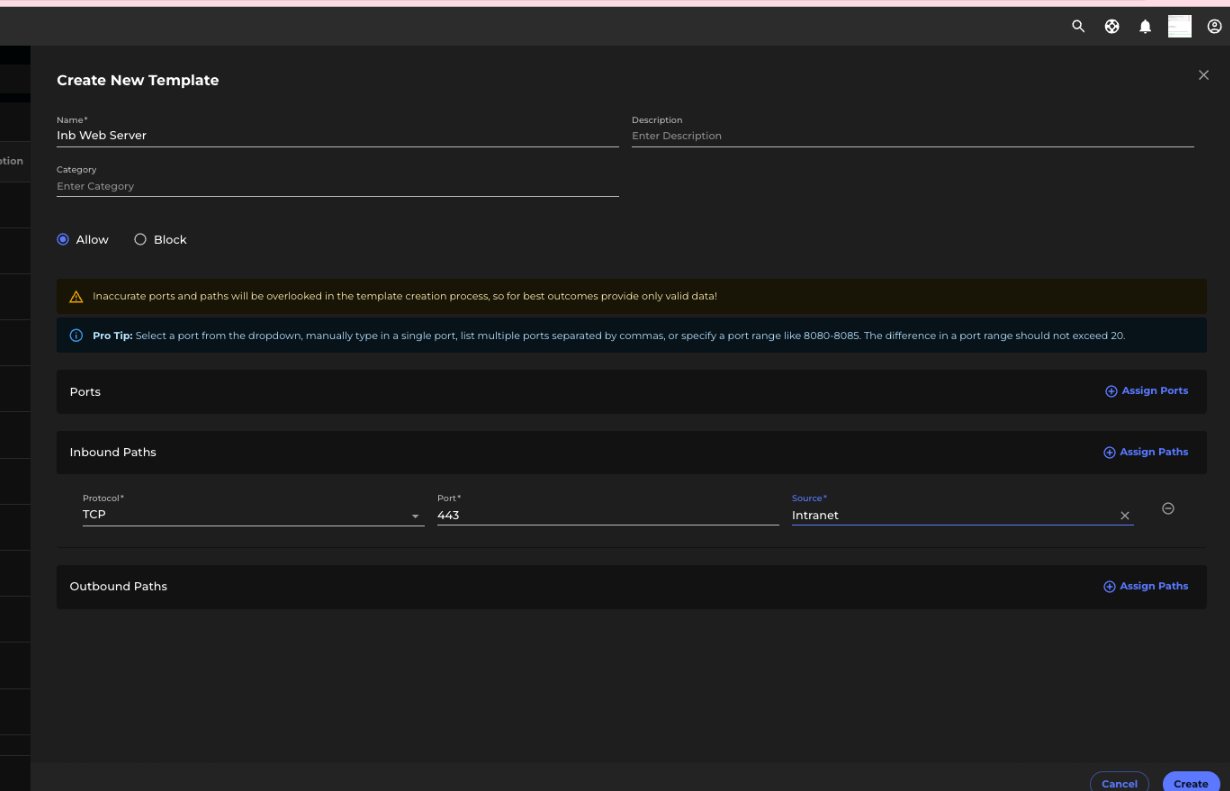Viewport: 1230px width, 791px height.
Task: Select the Block radio button
Action: 141,240
